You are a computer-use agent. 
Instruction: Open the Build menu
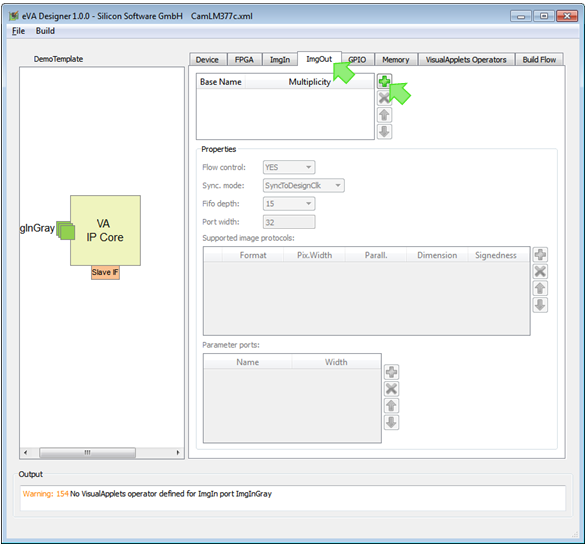coord(45,31)
